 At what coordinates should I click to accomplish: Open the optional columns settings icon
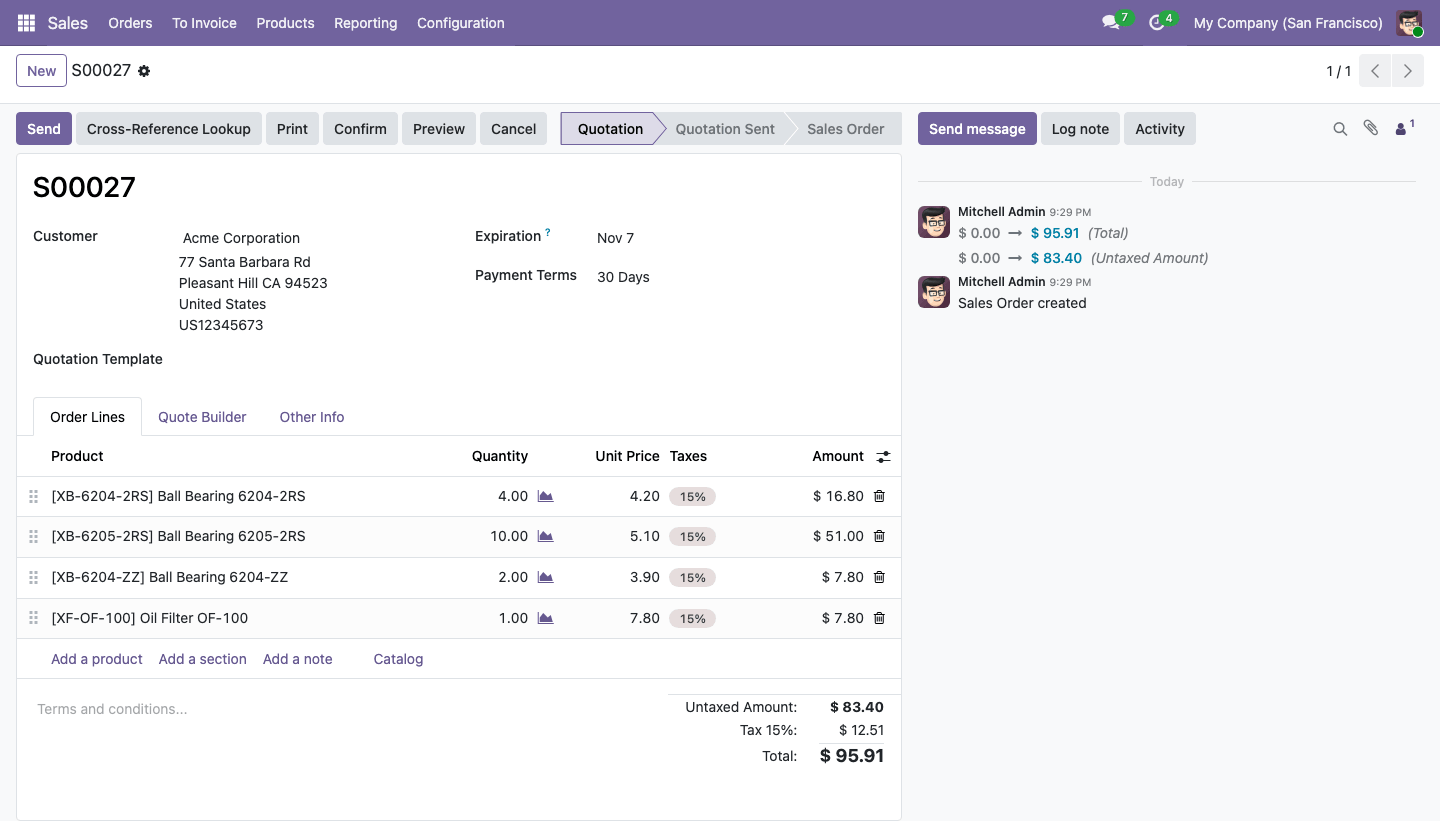pyautogui.click(x=883, y=456)
